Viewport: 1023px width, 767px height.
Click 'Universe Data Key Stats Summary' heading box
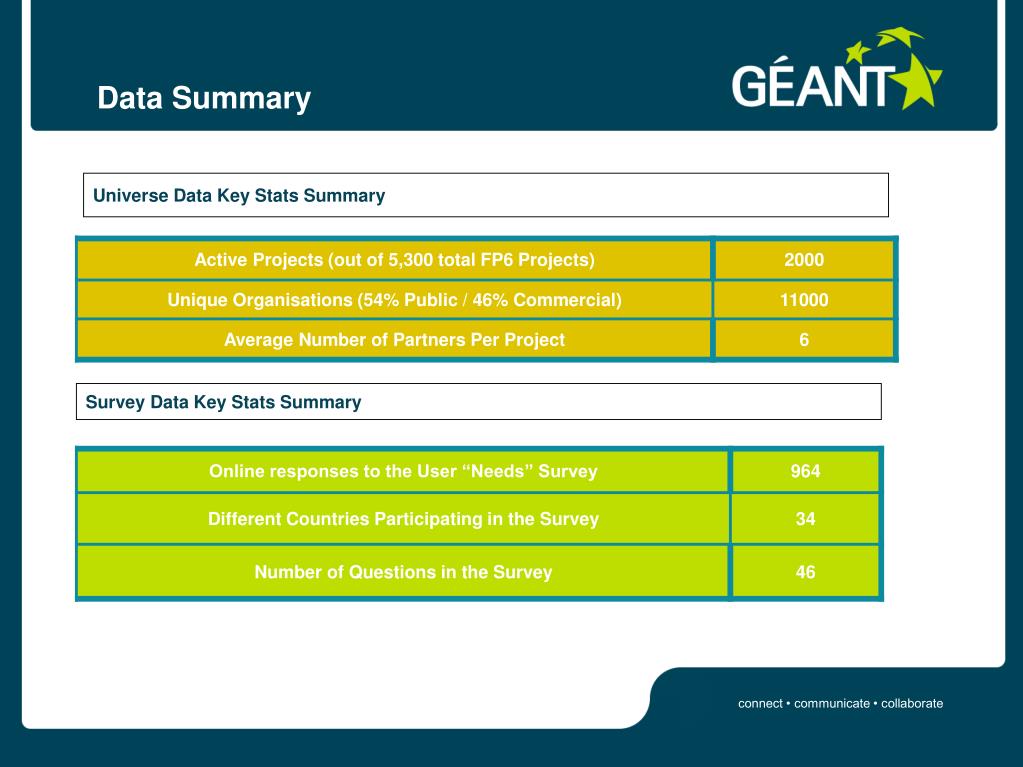click(485, 195)
